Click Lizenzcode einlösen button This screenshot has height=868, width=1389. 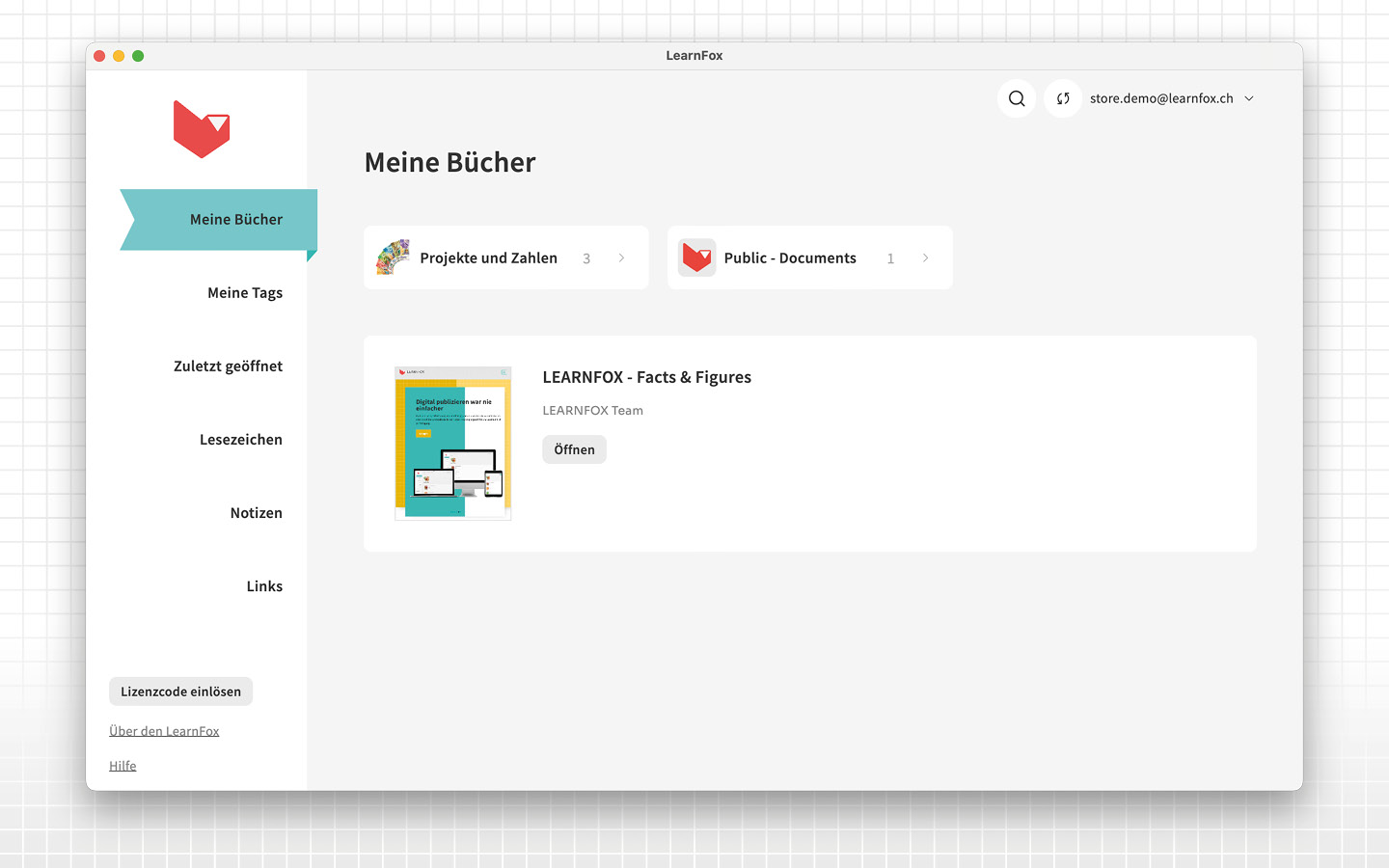(x=180, y=692)
